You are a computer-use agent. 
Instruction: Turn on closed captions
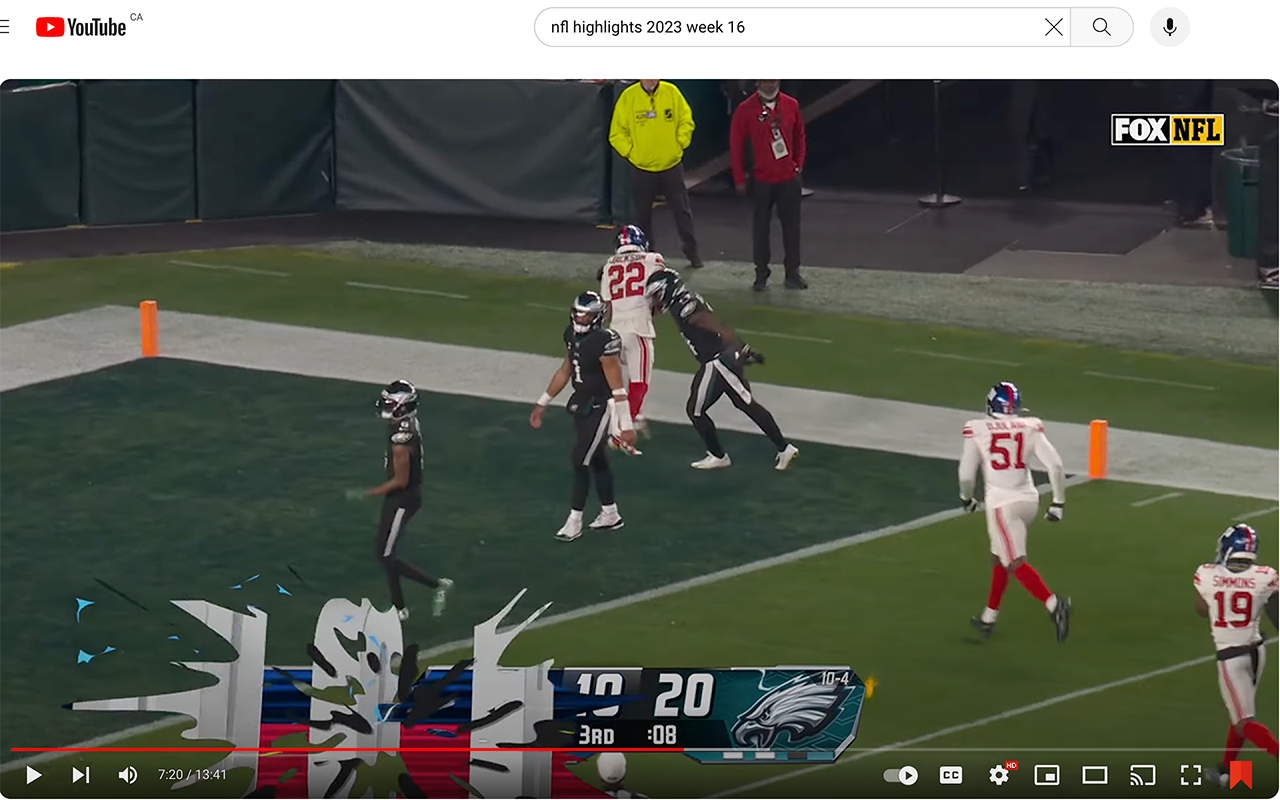pyautogui.click(x=951, y=775)
